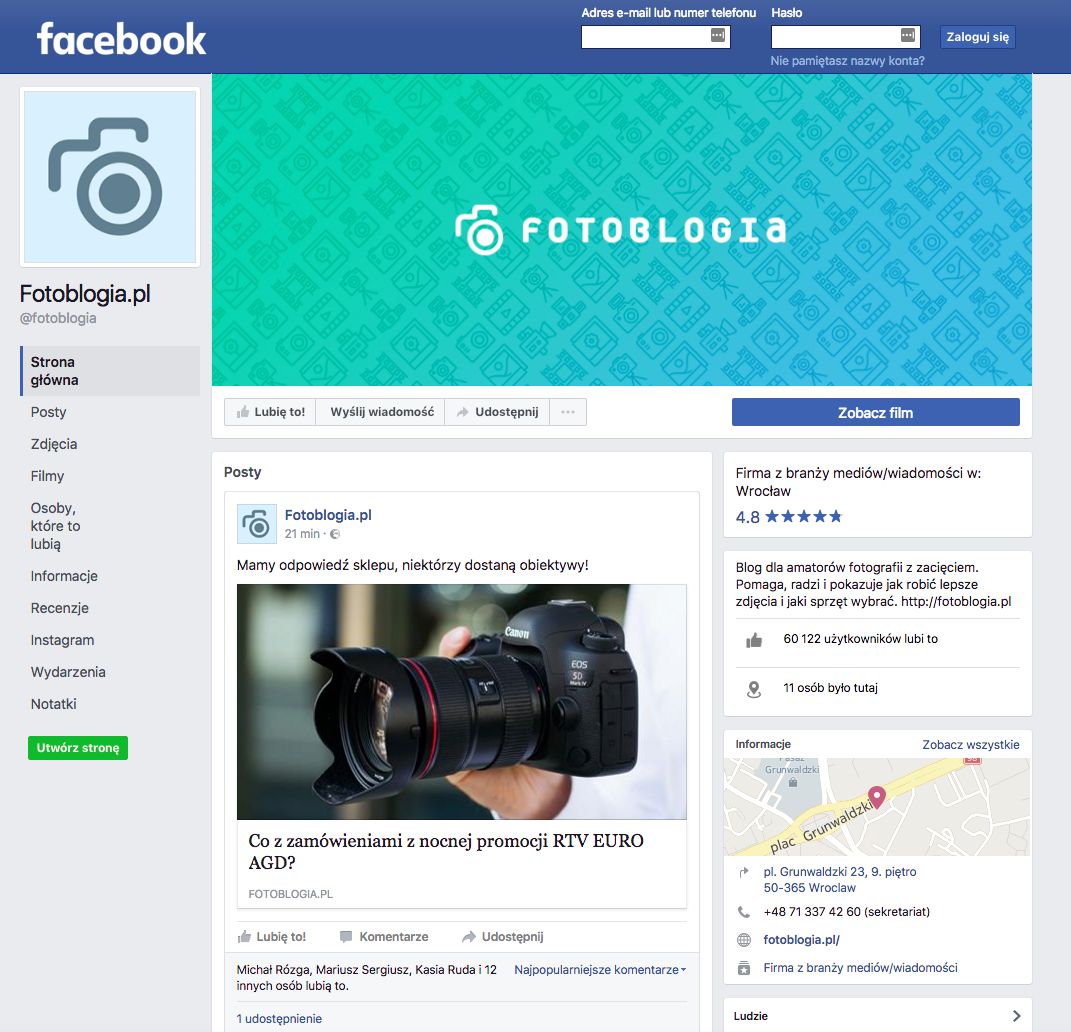Open Filmy in the sidebar
The width and height of the screenshot is (1071, 1032).
[47, 476]
